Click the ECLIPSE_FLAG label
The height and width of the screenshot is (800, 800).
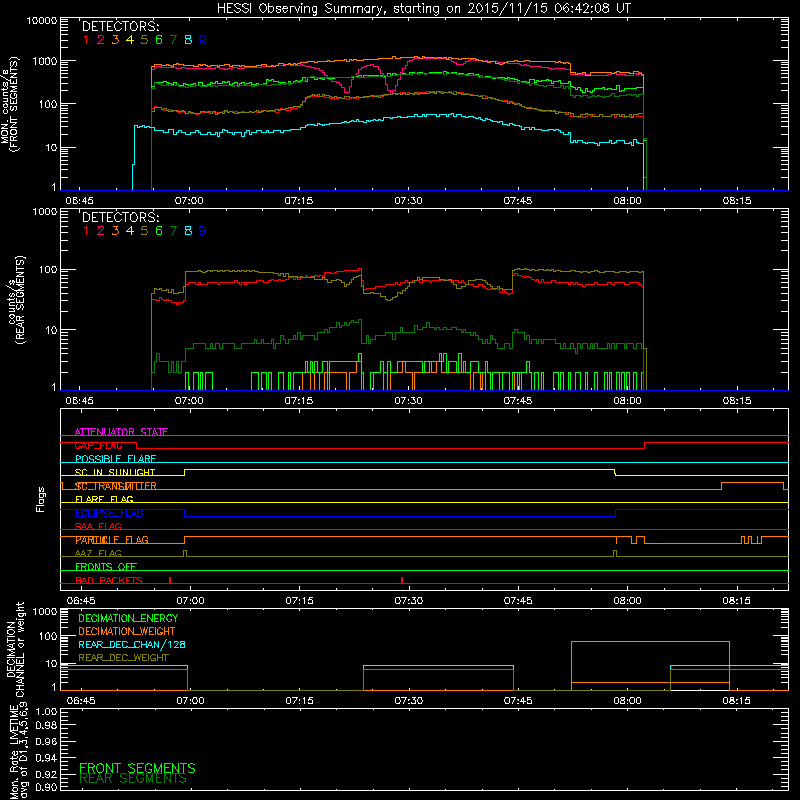point(109,513)
